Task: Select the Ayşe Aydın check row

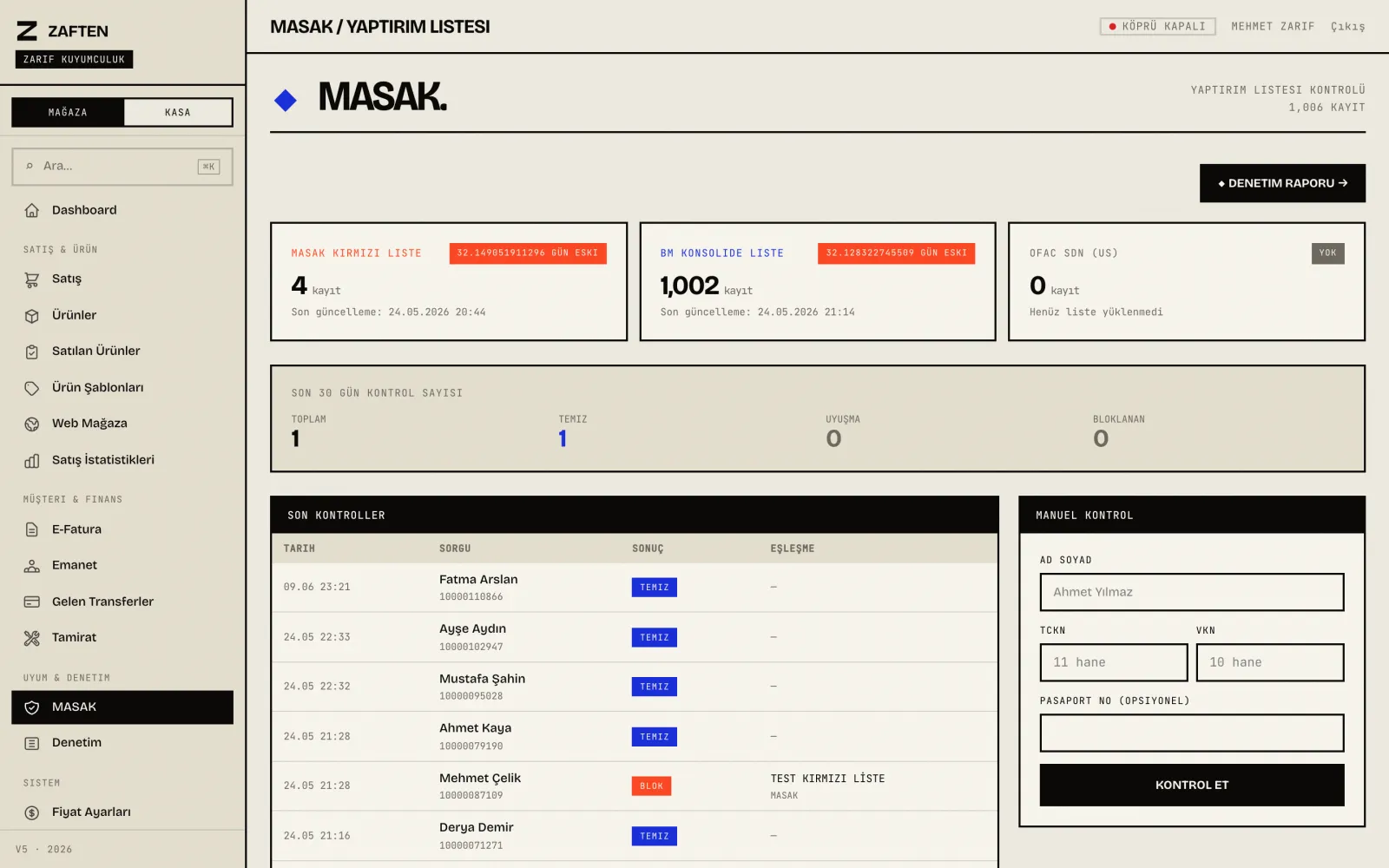Action: click(635, 637)
